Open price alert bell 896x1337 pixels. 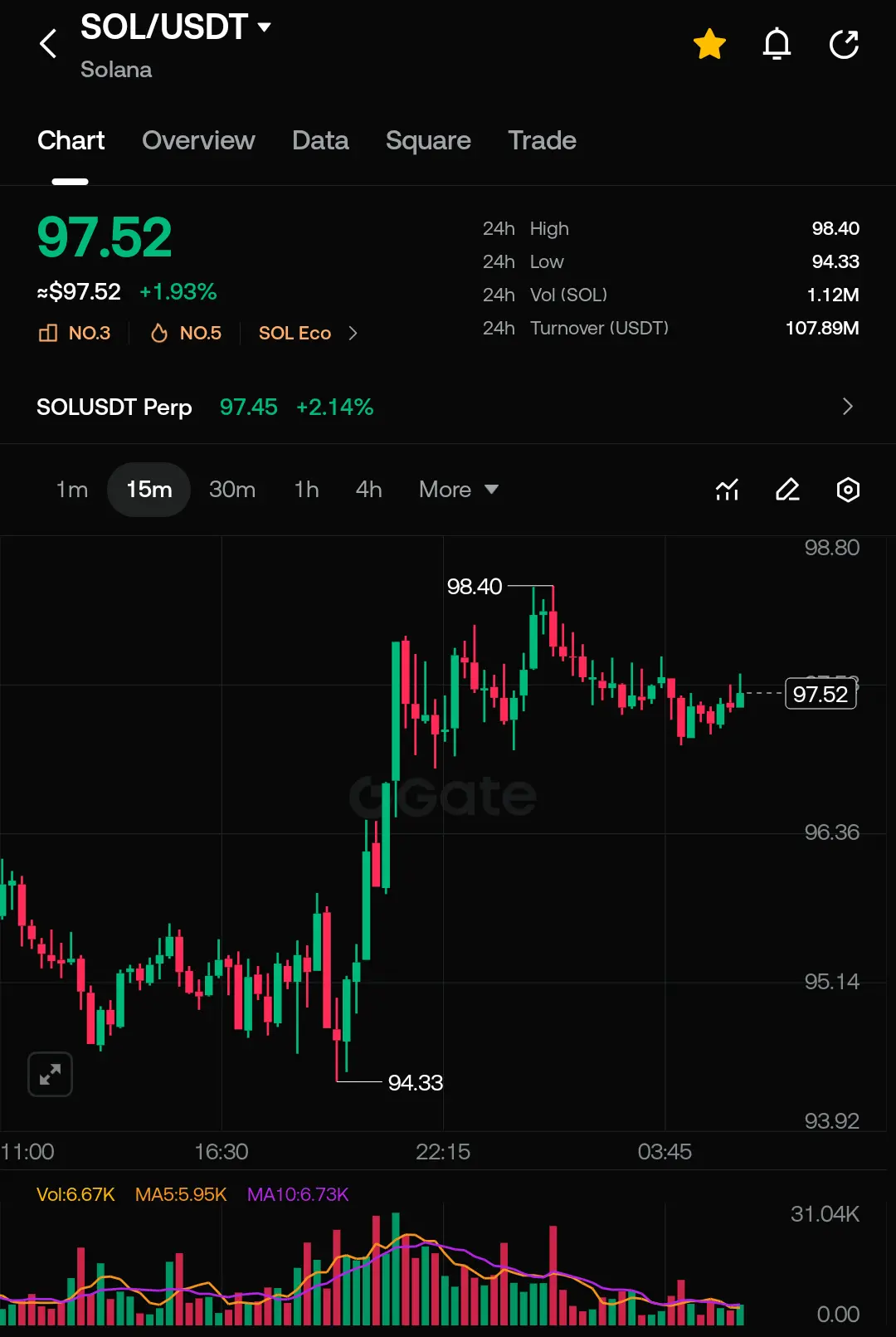777,44
